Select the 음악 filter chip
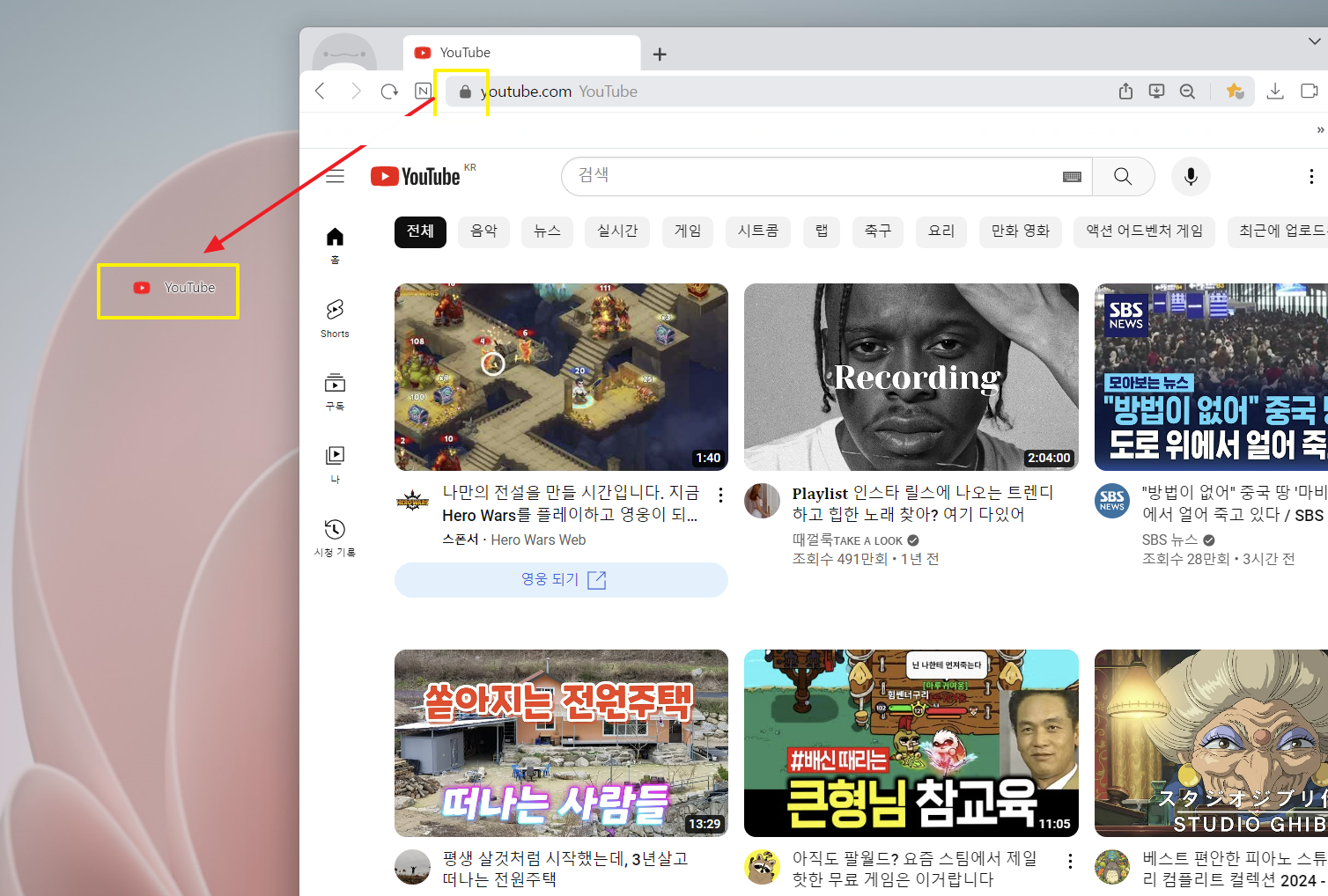This screenshot has height=896, width=1328. pyautogui.click(x=483, y=231)
